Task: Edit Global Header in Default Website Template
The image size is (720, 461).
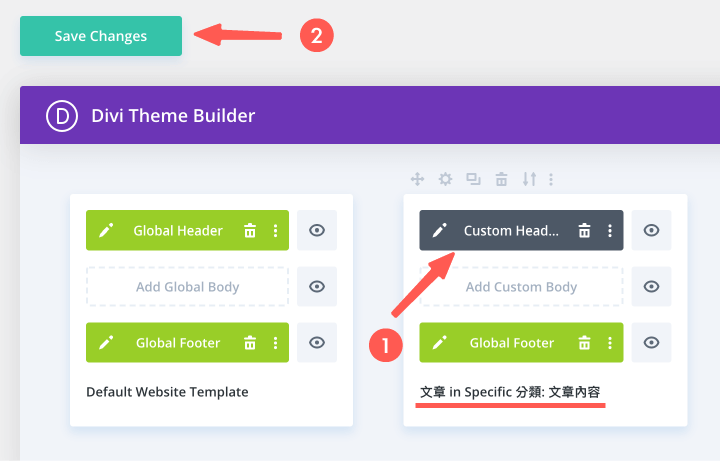Action: click(x=107, y=230)
